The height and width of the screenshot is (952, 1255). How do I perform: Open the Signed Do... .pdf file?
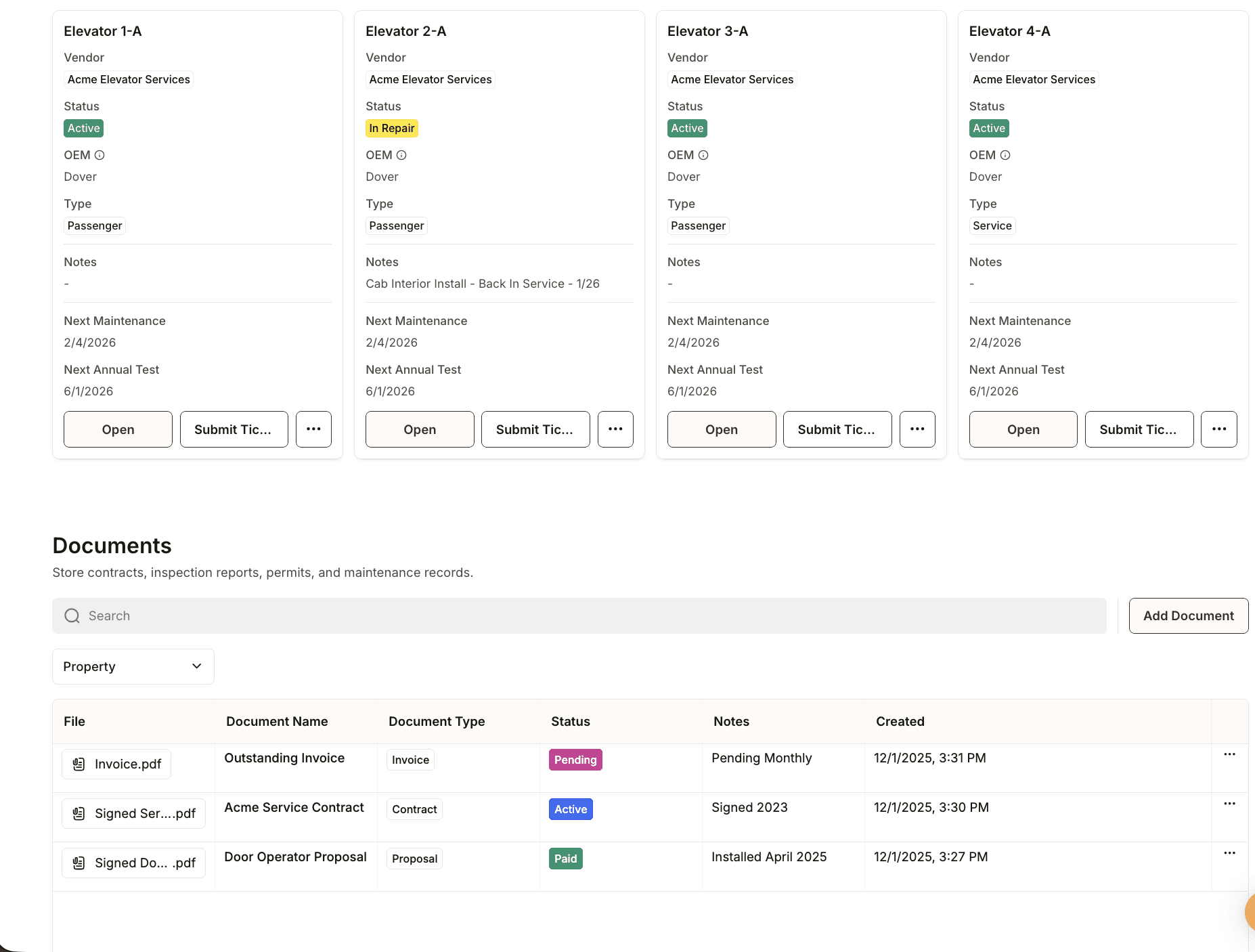[133, 863]
